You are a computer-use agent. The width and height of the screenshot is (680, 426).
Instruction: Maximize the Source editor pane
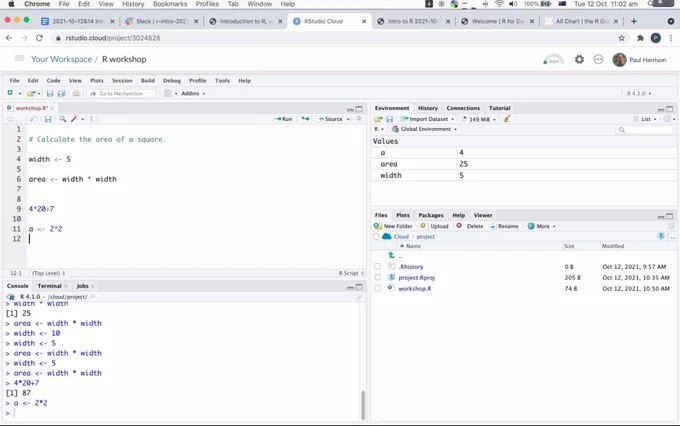[x=359, y=109]
